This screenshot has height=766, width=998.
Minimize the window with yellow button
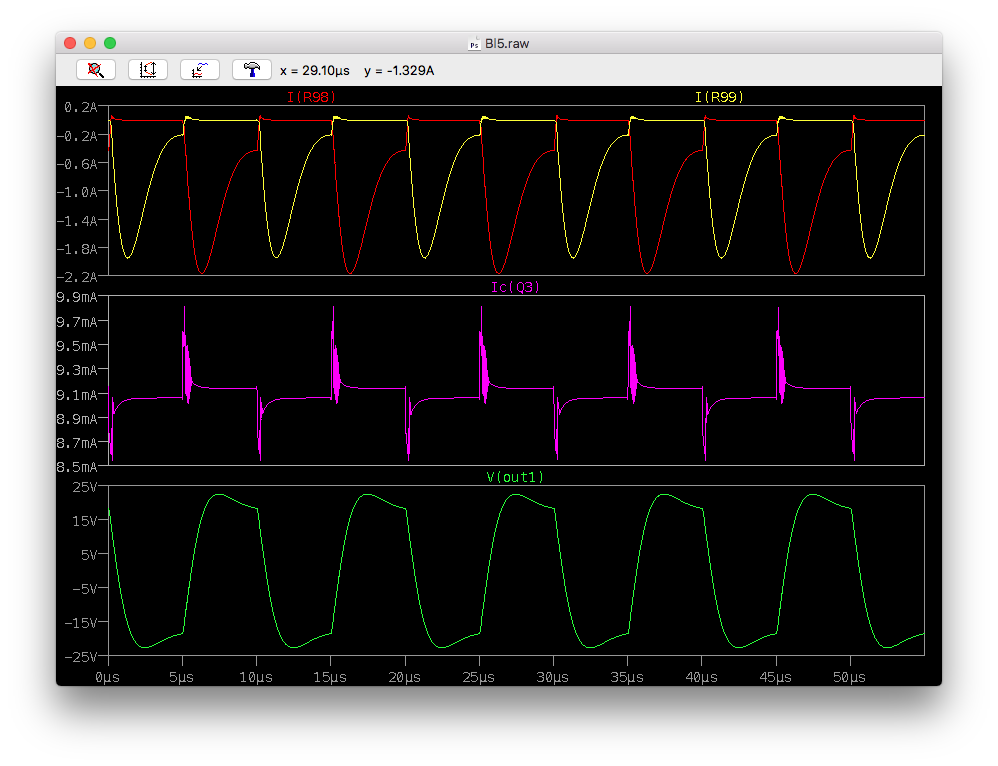90,43
